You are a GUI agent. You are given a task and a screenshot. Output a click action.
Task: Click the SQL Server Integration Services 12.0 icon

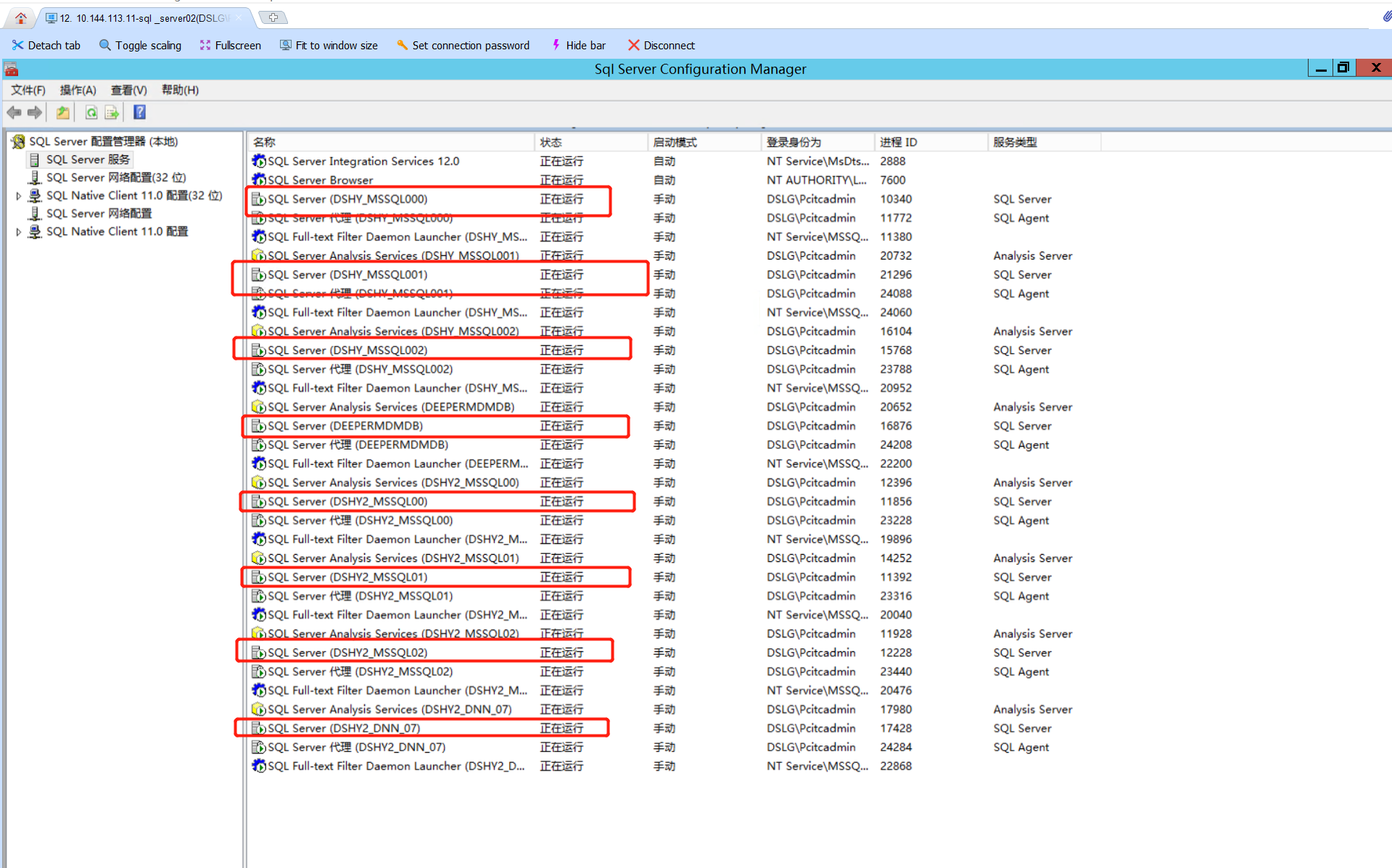click(259, 161)
